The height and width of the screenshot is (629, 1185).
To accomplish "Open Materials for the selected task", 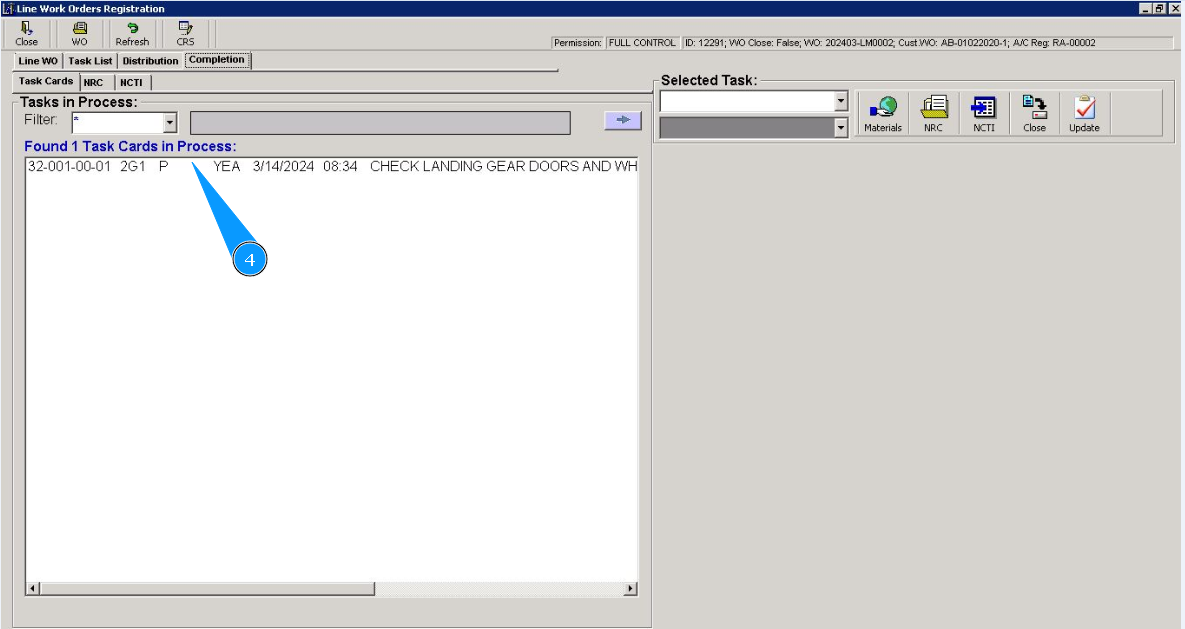I will 883,114.
